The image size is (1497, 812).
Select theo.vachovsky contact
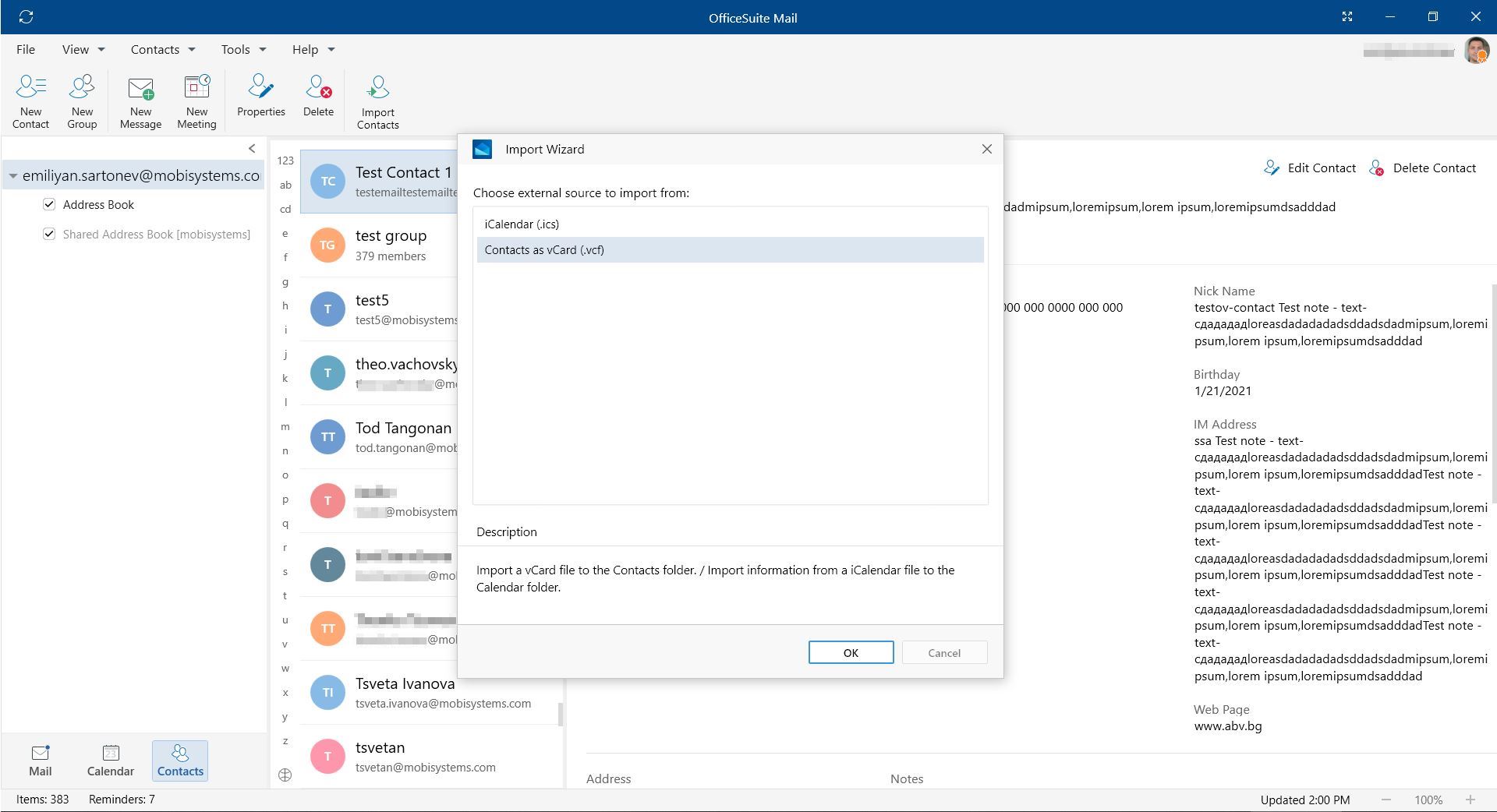379,372
